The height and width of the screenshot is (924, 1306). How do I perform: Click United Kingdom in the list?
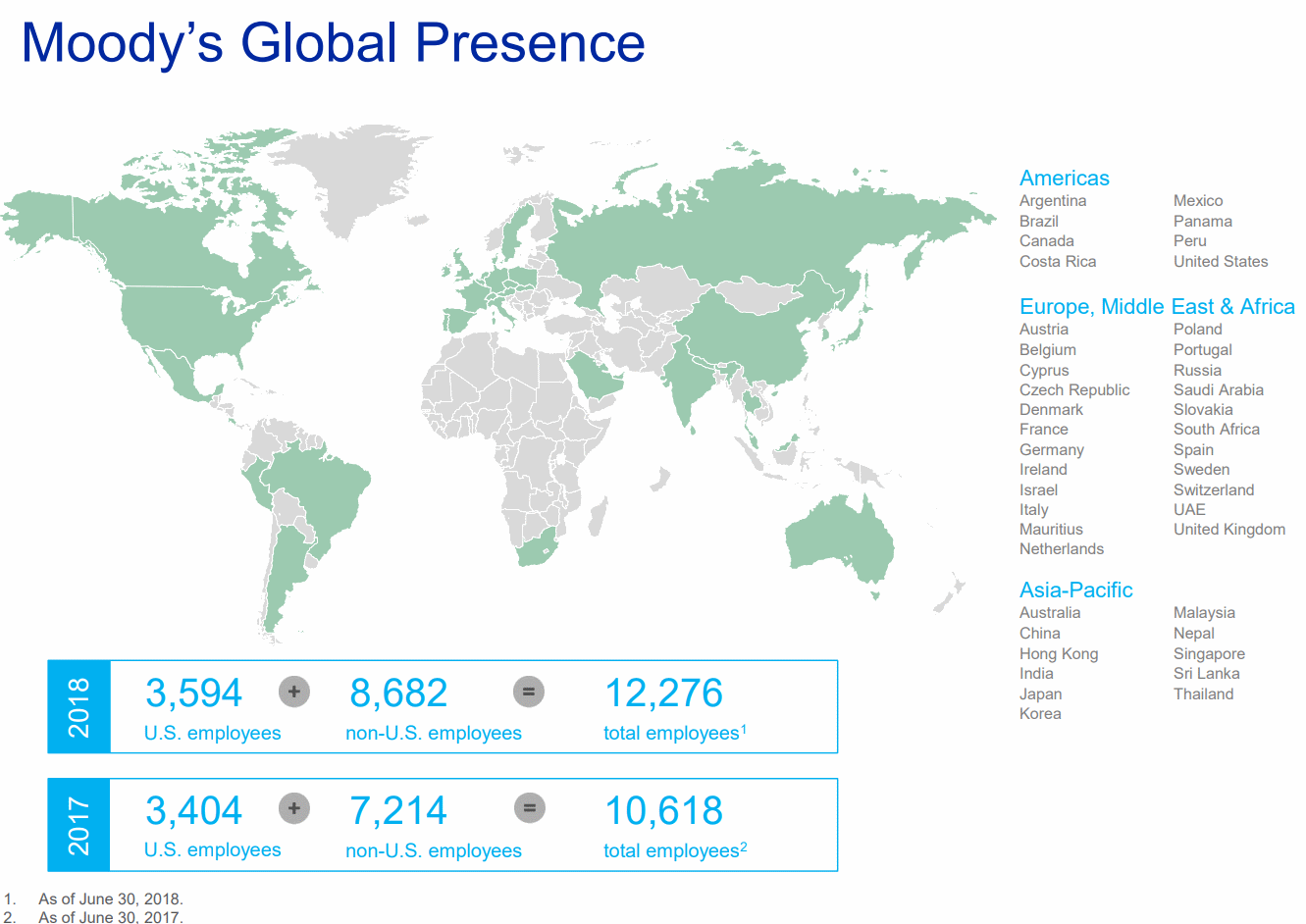pos(1229,530)
